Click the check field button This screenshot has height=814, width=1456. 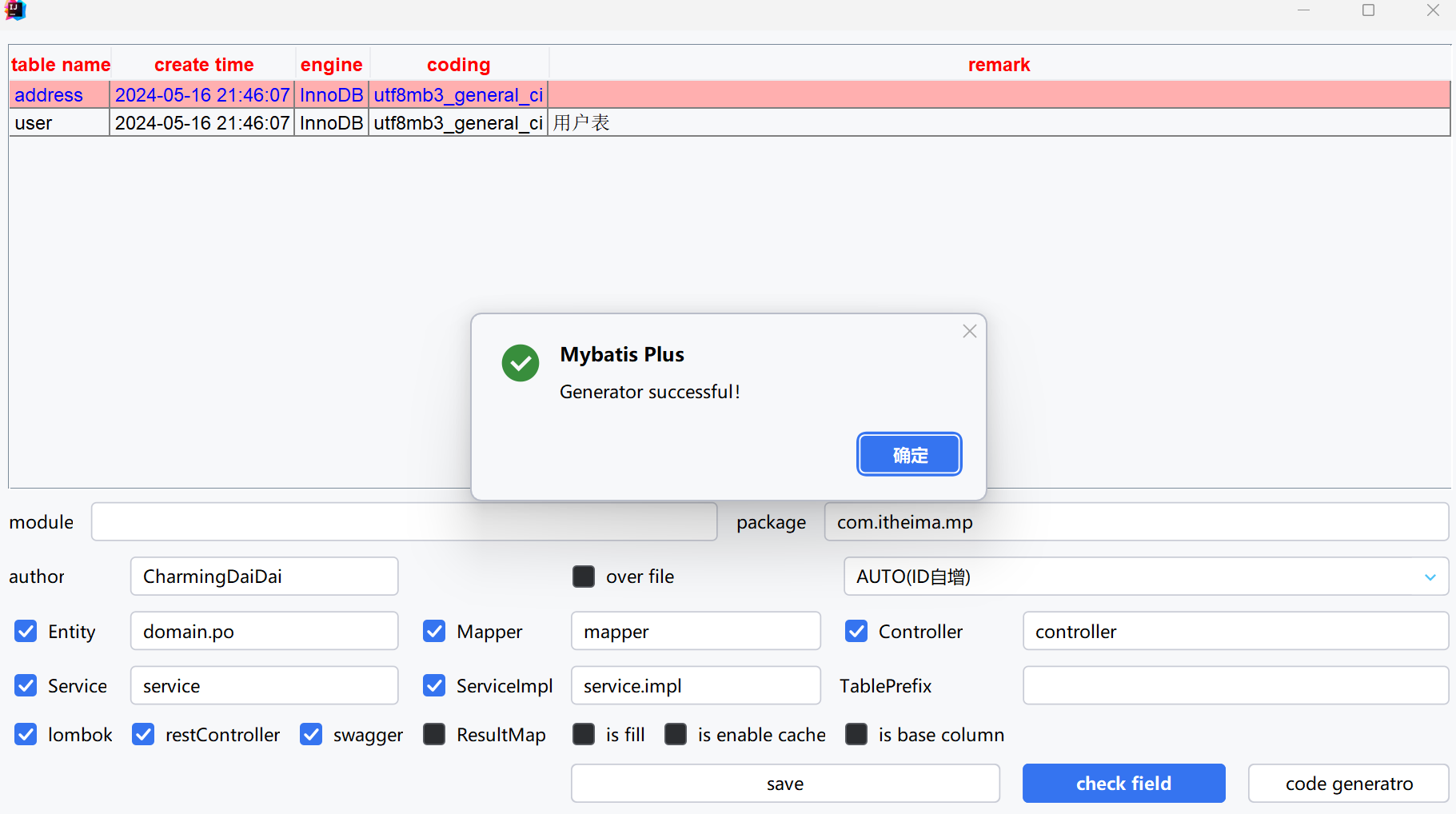1123,784
